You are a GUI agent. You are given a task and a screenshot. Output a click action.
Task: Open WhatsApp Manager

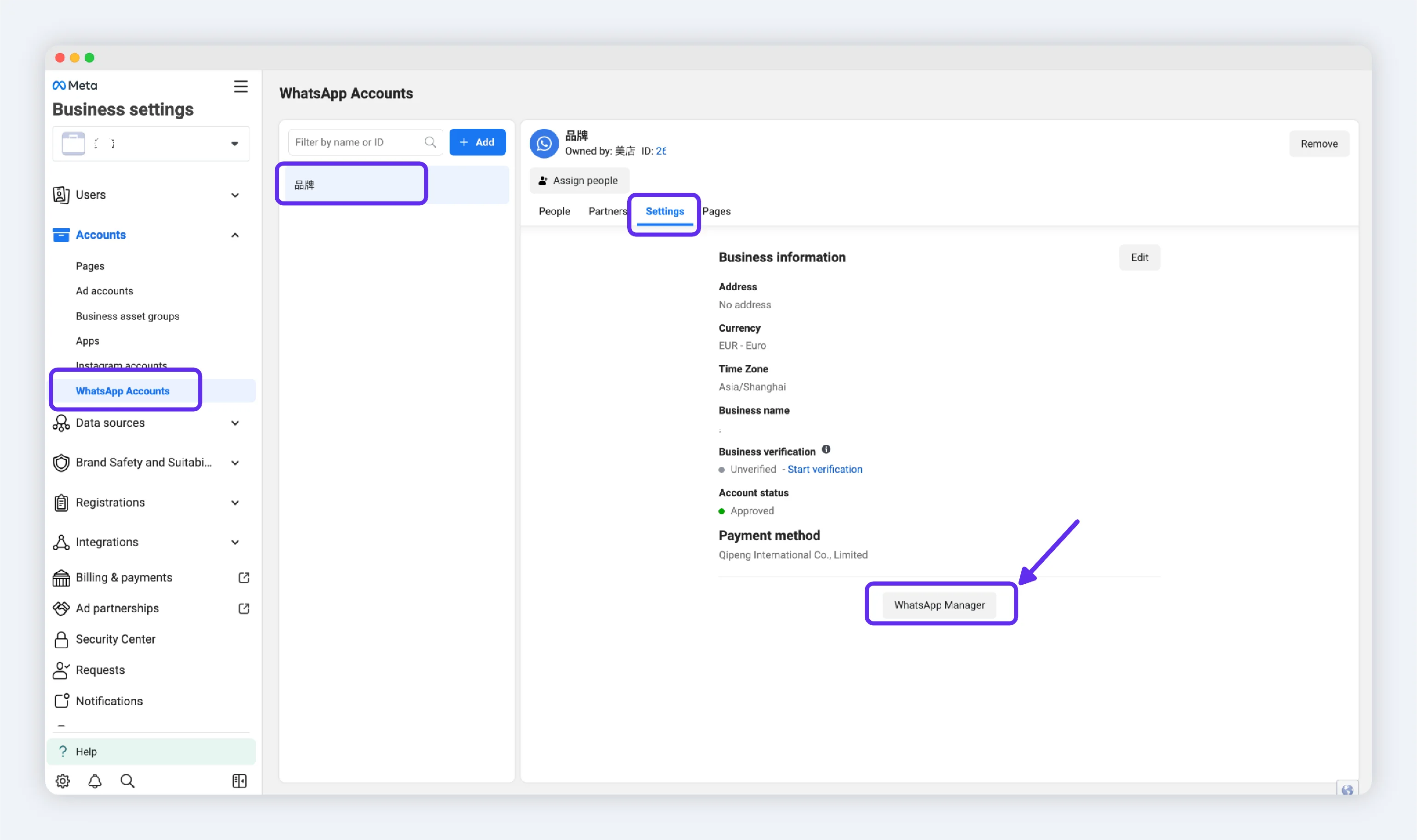click(939, 605)
